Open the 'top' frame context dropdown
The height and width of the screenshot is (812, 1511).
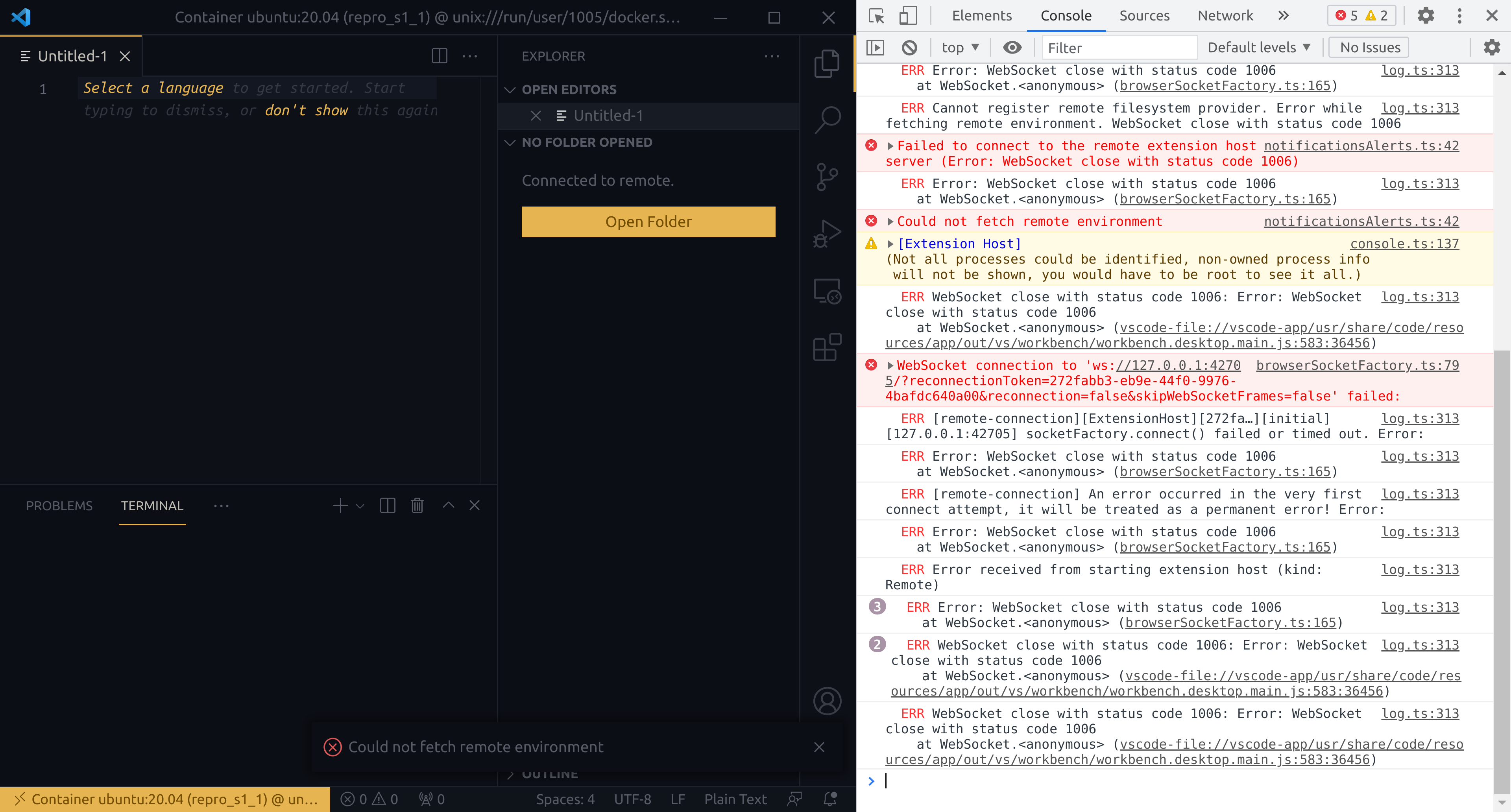(959, 48)
